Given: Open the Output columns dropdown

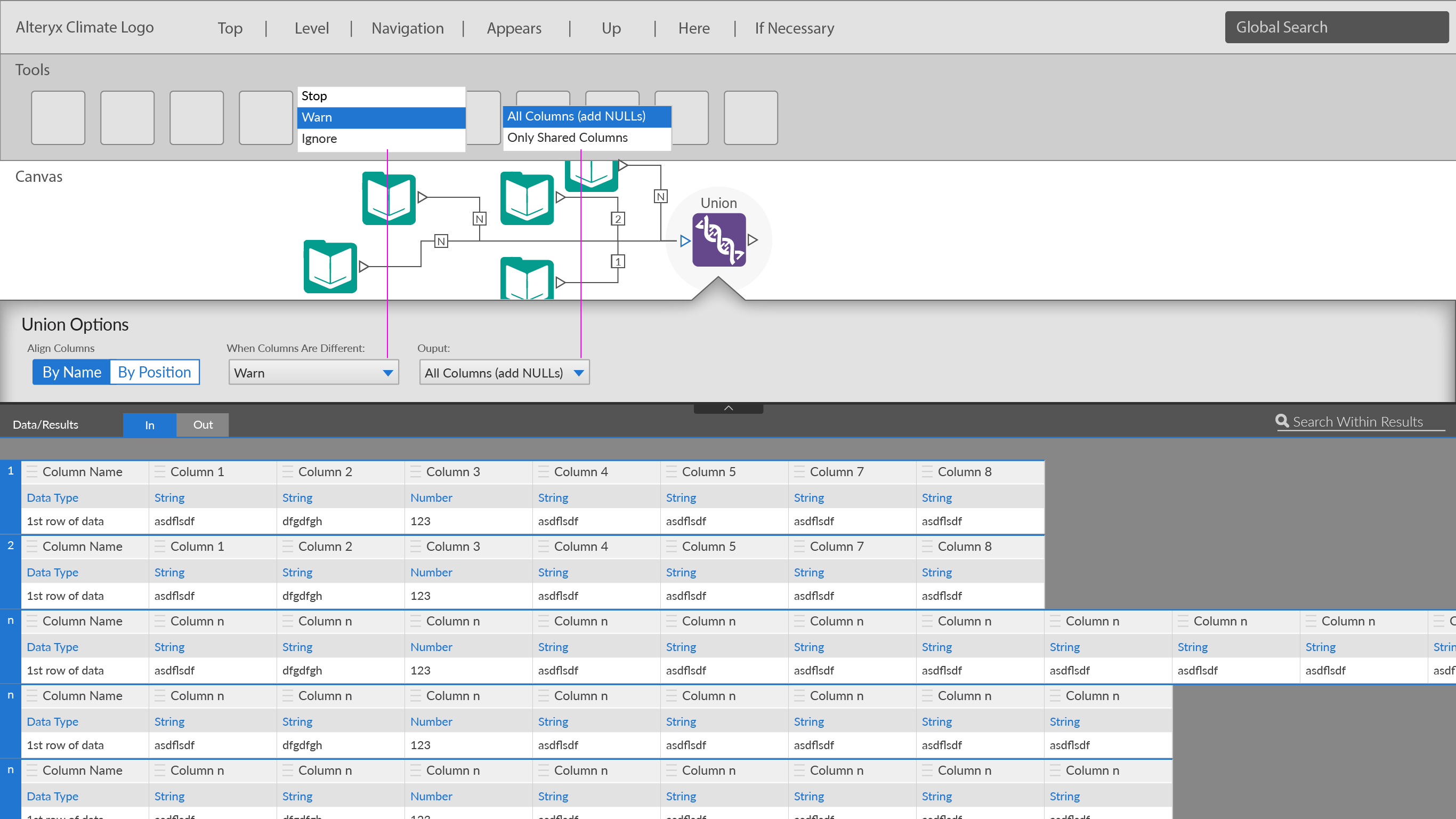Looking at the screenshot, I should click(504, 373).
